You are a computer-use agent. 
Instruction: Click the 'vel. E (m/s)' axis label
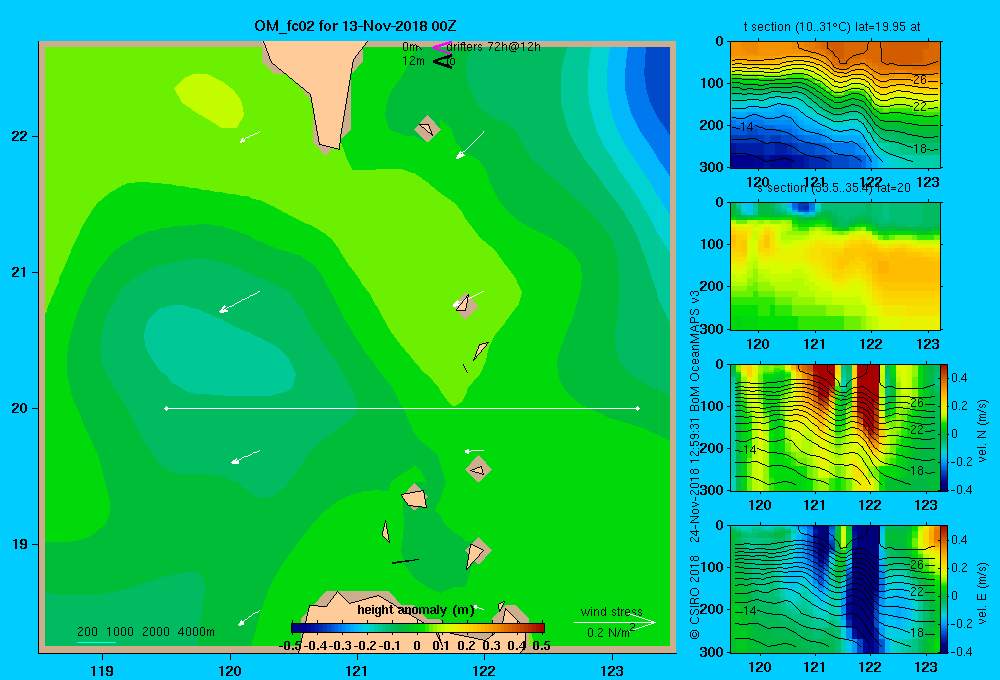click(982, 593)
